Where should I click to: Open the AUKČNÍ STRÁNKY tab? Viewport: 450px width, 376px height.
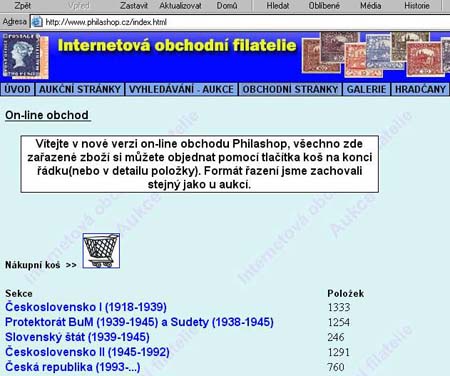coord(80,89)
